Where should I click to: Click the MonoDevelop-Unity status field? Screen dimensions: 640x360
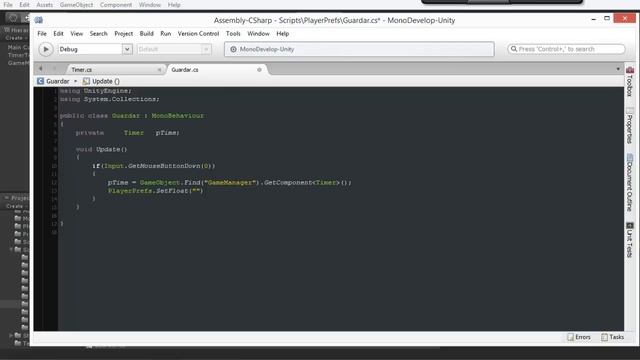point(359,49)
